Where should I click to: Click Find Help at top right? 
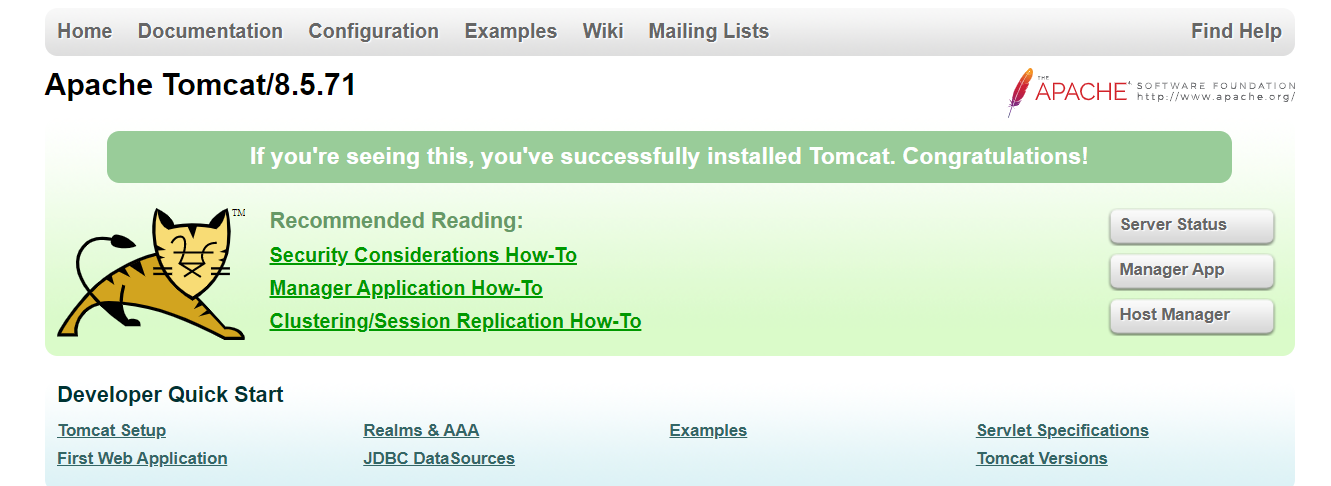coord(1236,31)
